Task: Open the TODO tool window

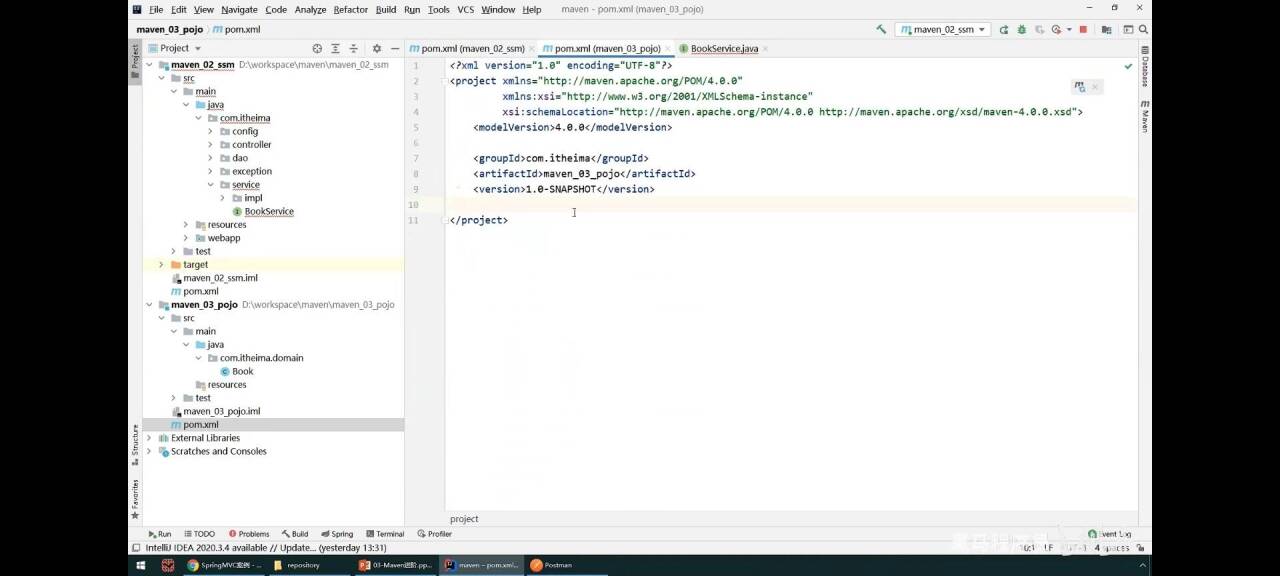Action: (199, 534)
